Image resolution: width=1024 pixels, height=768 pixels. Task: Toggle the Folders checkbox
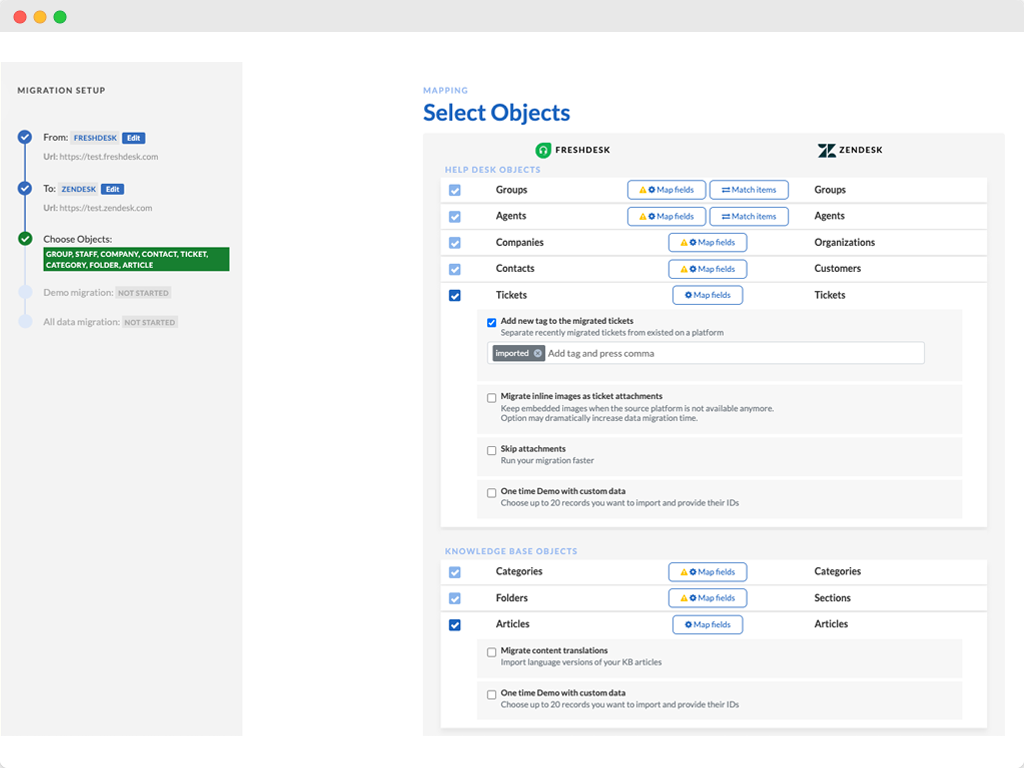455,598
